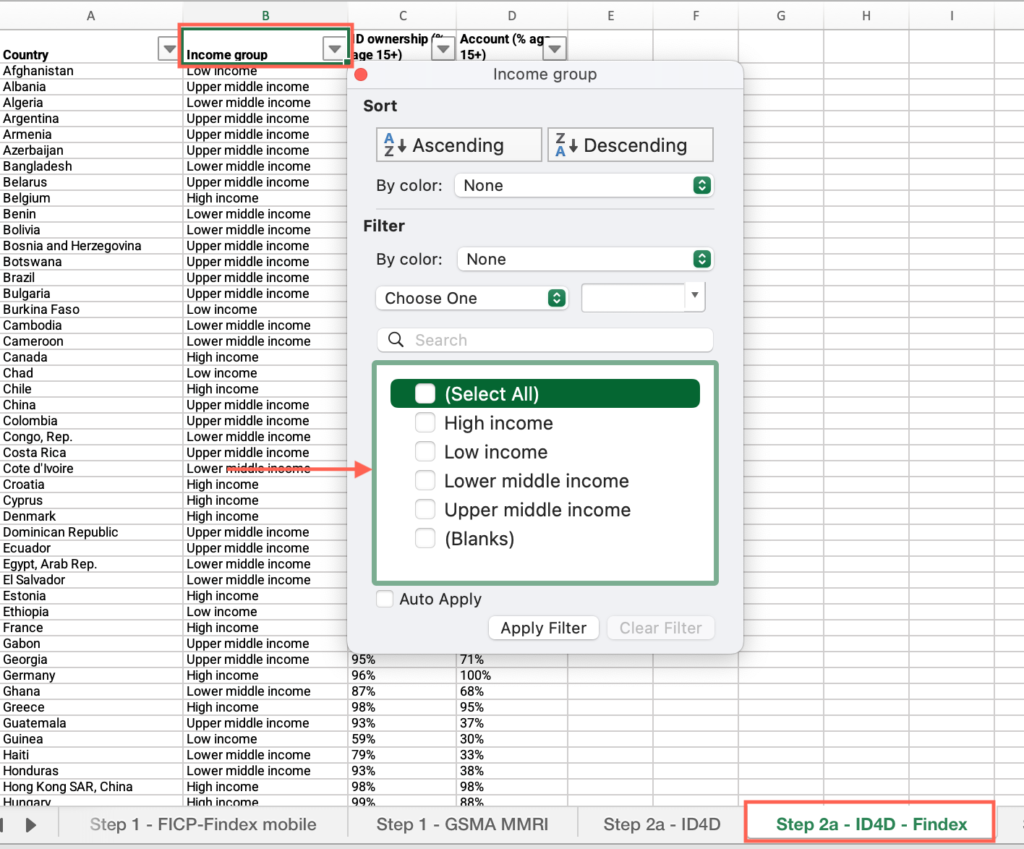
Task: Open the Income group column filter arrow
Action: pyautogui.click(x=334, y=49)
